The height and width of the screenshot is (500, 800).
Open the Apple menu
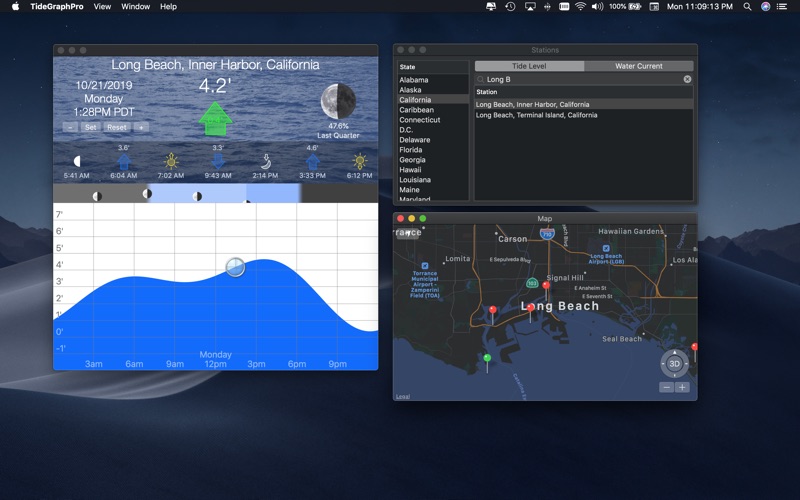(15, 7)
